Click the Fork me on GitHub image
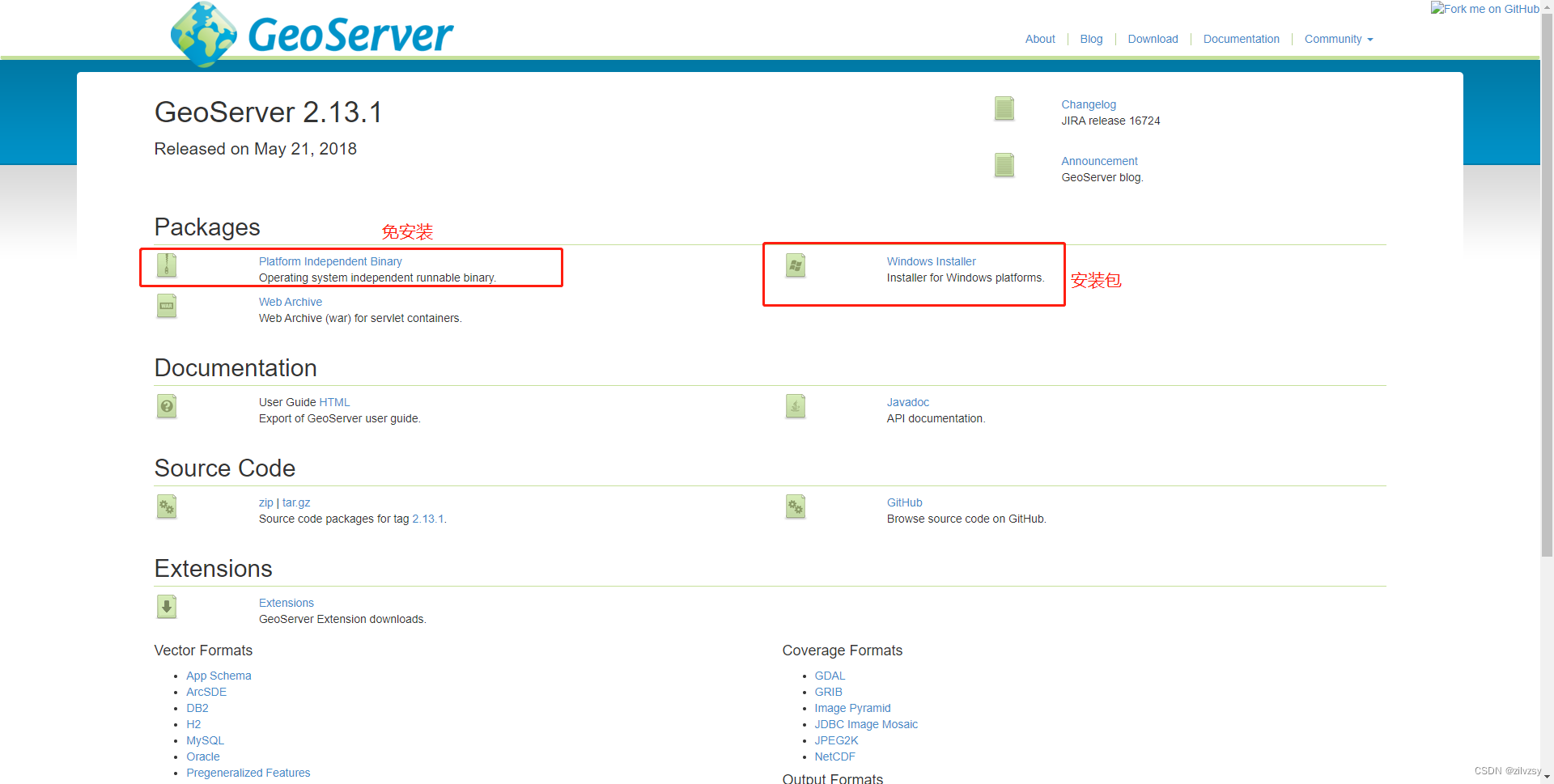1554x784 pixels. (1484, 9)
